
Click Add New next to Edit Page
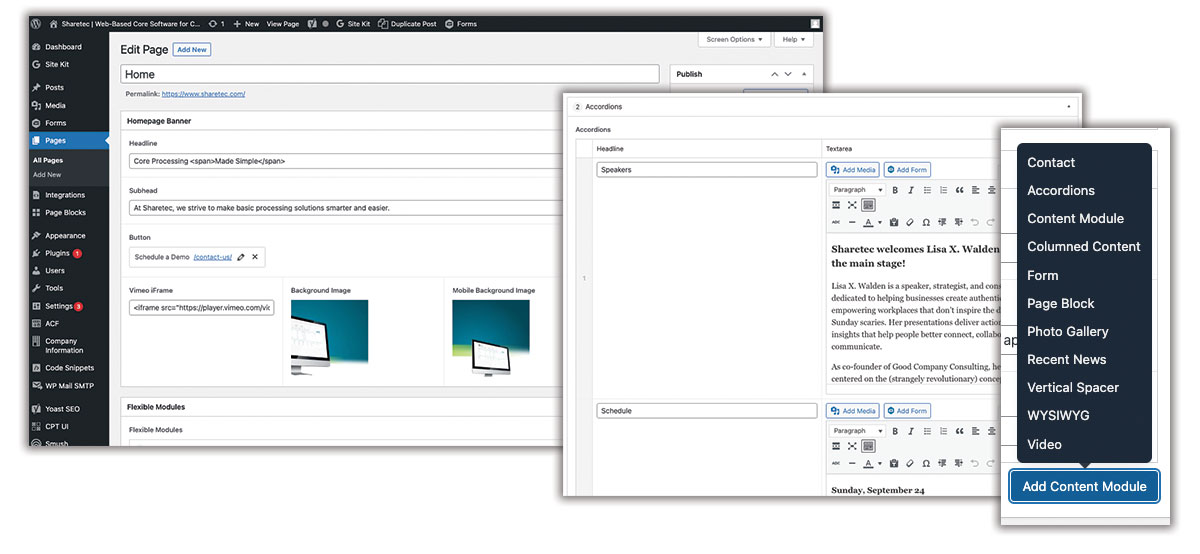191,49
